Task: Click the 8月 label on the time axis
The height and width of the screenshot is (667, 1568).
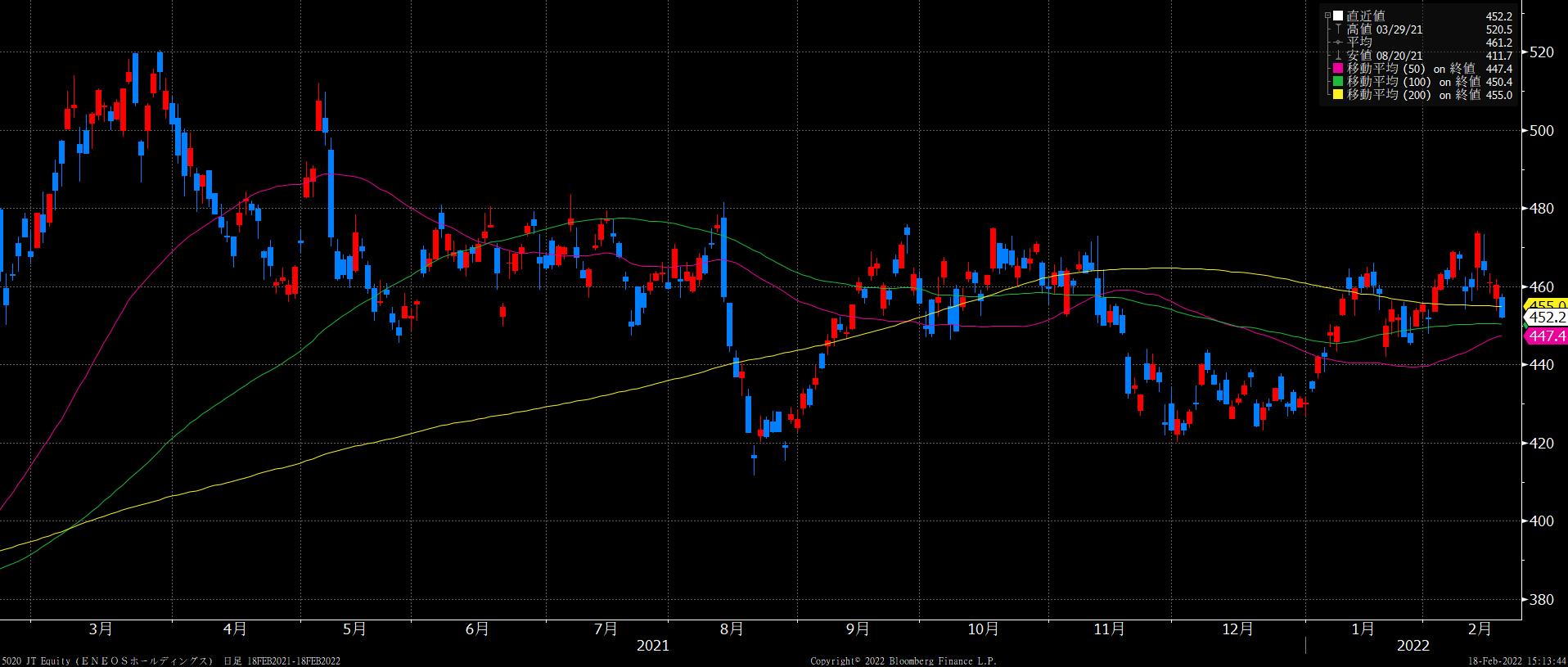Action: tap(732, 629)
